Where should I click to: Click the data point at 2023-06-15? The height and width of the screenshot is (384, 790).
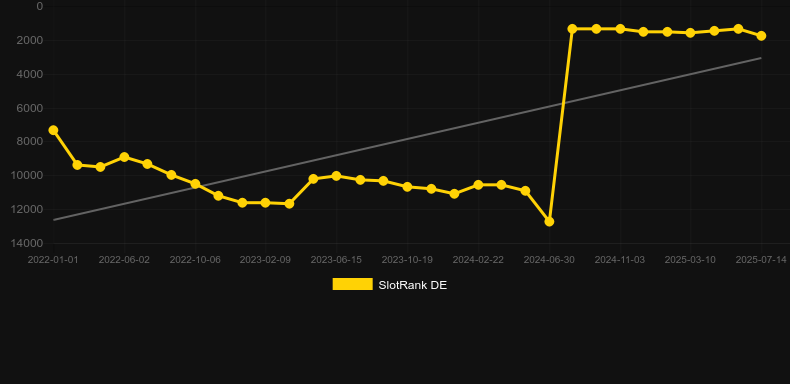pyautogui.click(x=336, y=176)
